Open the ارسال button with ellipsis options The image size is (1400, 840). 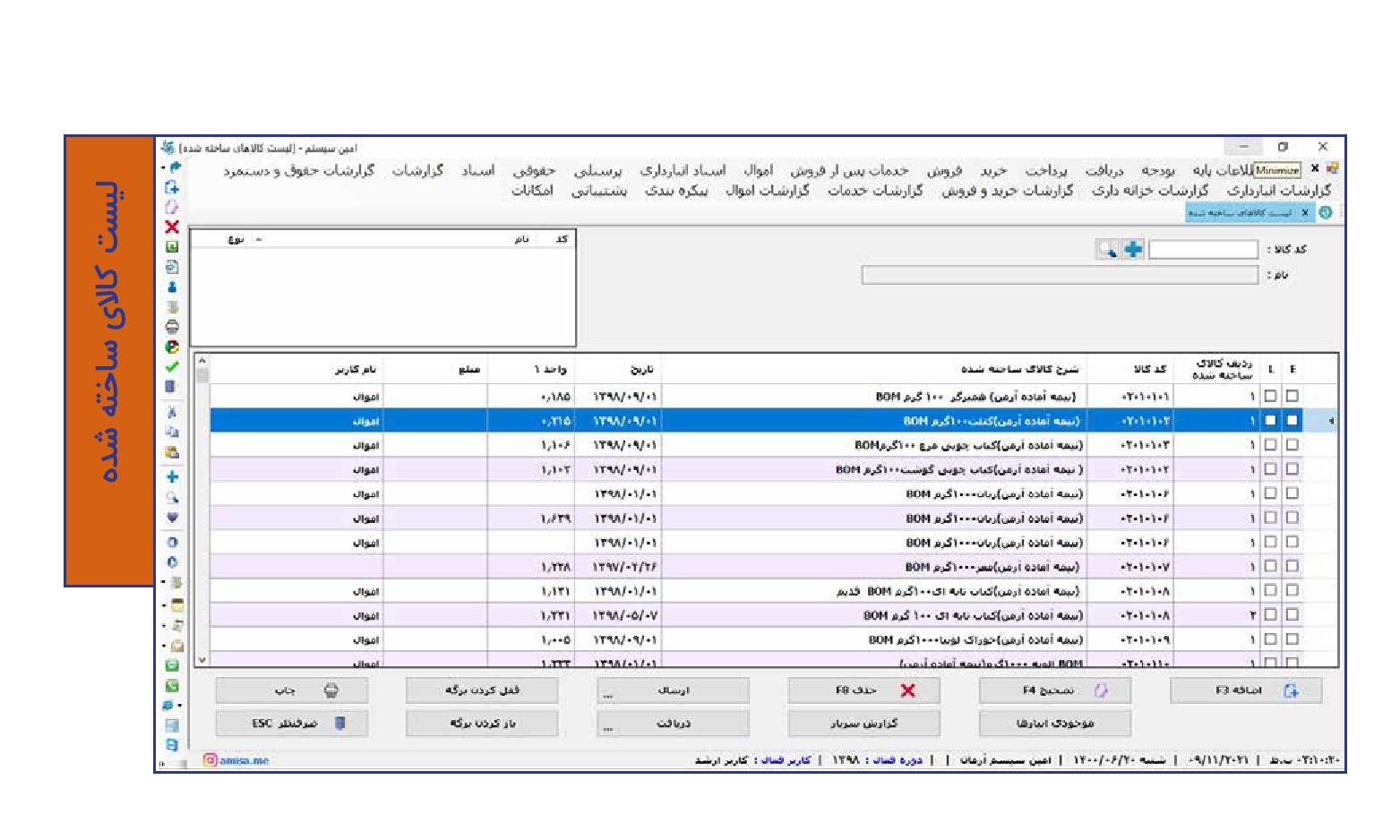pyautogui.click(x=673, y=690)
